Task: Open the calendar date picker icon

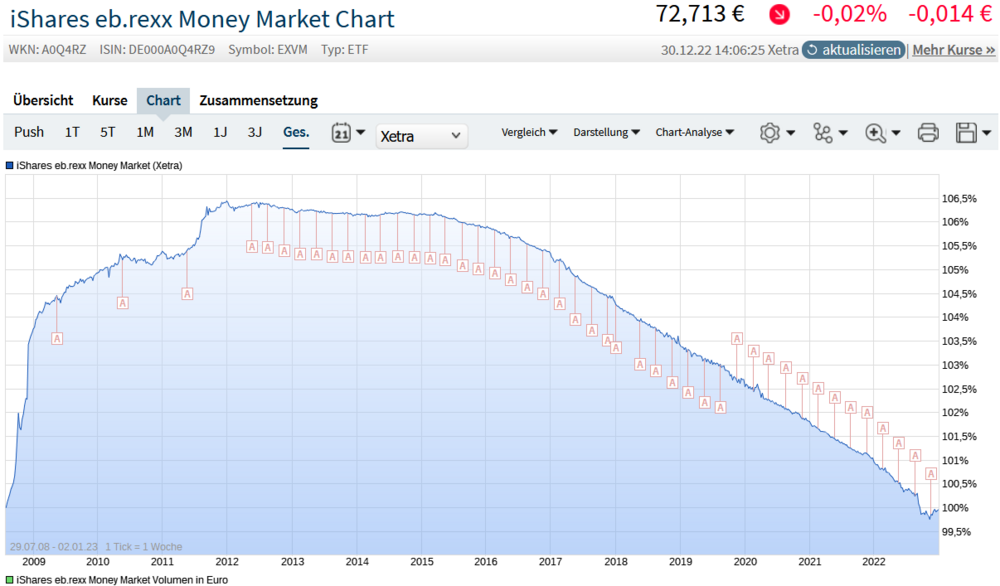Action: (x=341, y=133)
